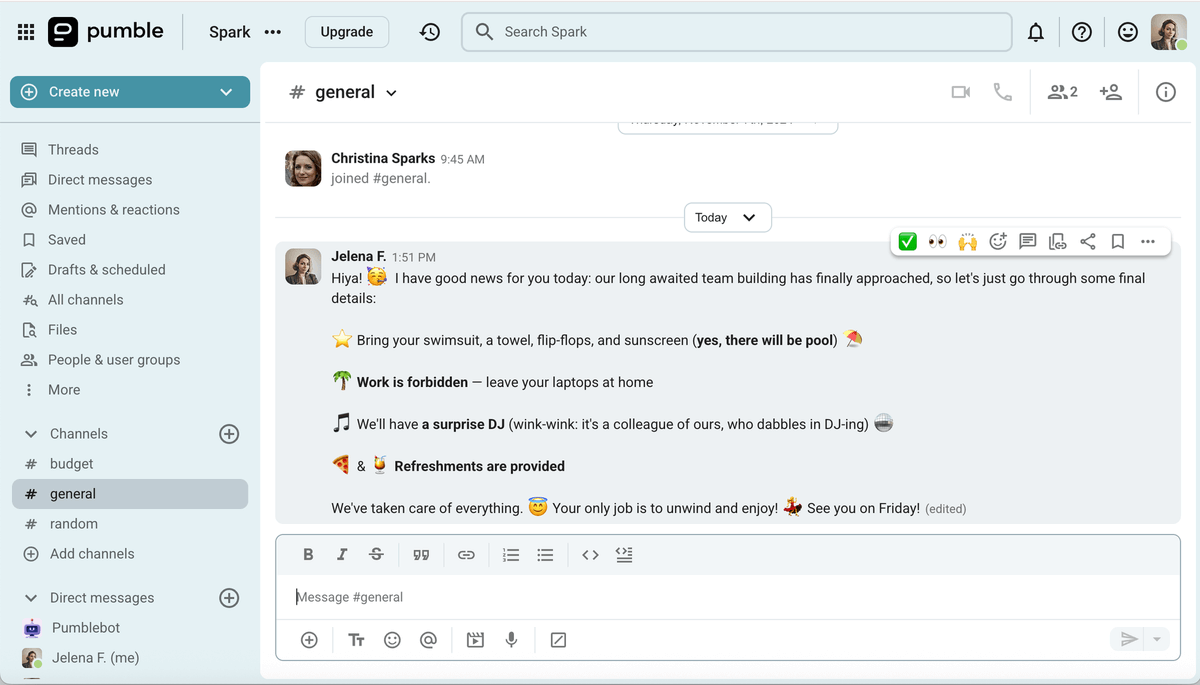Copy link to Jelena's message
Screen dimensions: 1200x685
[x=1057, y=241]
